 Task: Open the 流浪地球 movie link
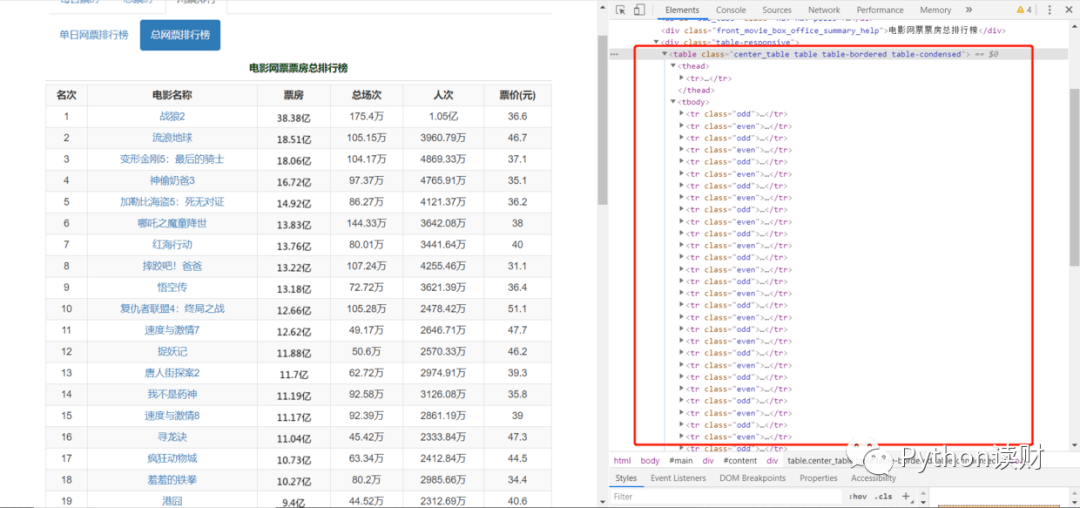pyautogui.click(x=172, y=138)
